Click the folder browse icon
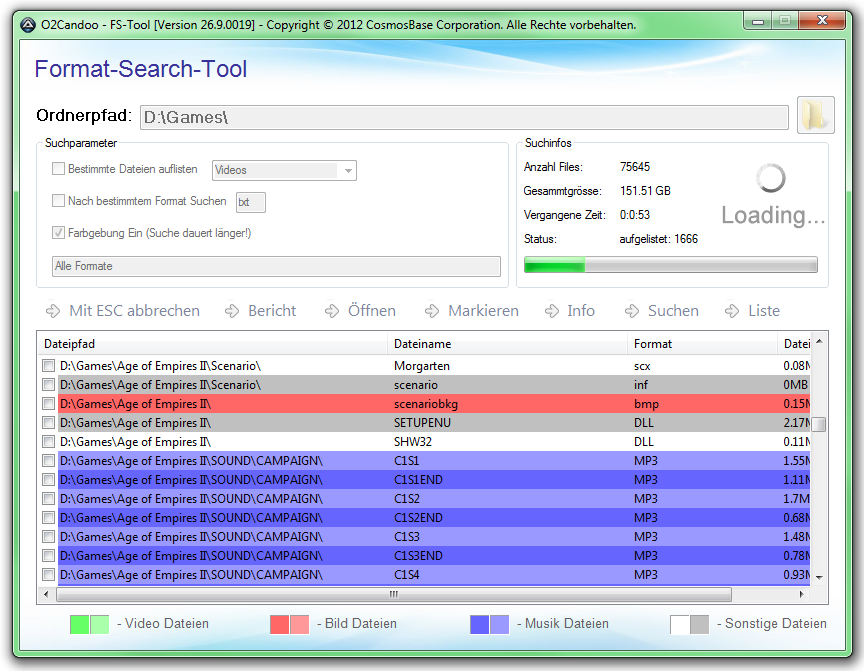864x671 pixels. click(815, 115)
